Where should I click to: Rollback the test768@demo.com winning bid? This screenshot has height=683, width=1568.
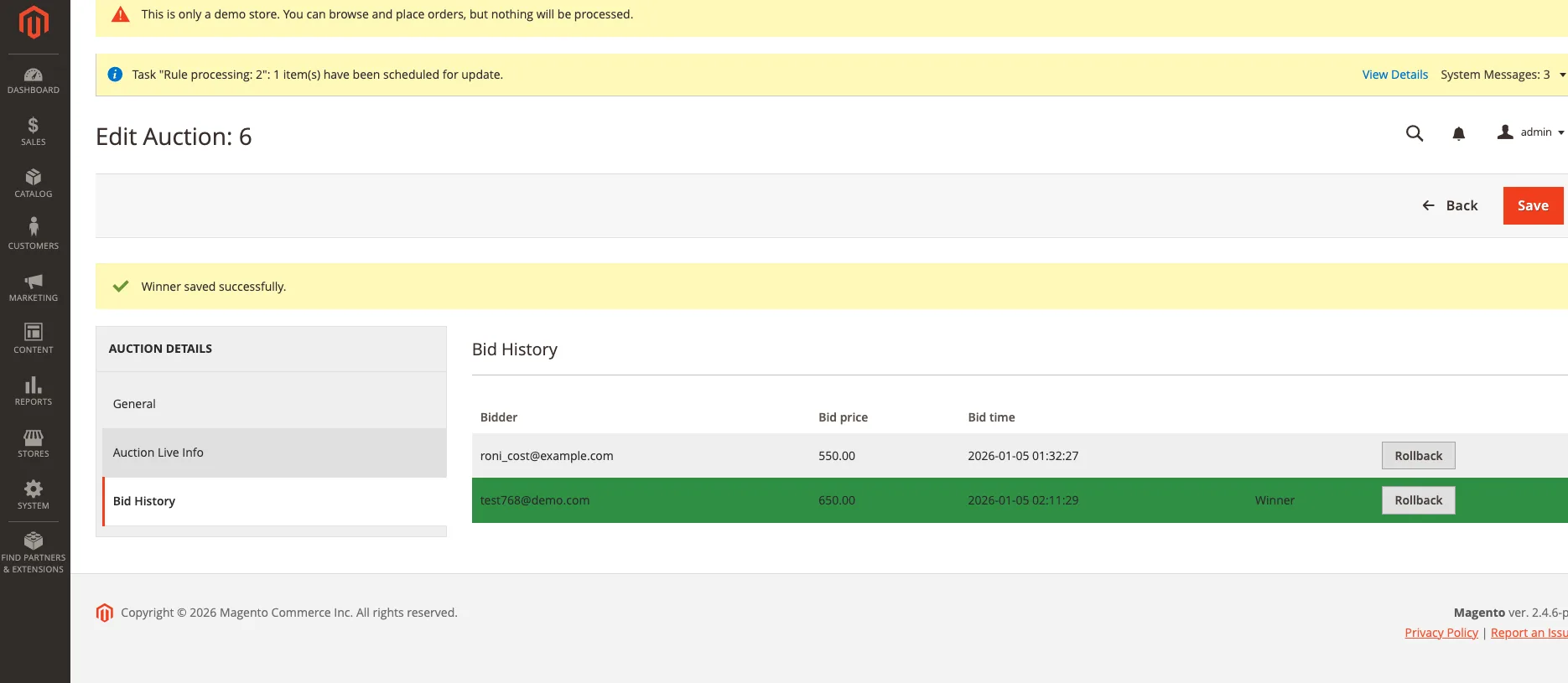[x=1418, y=500]
